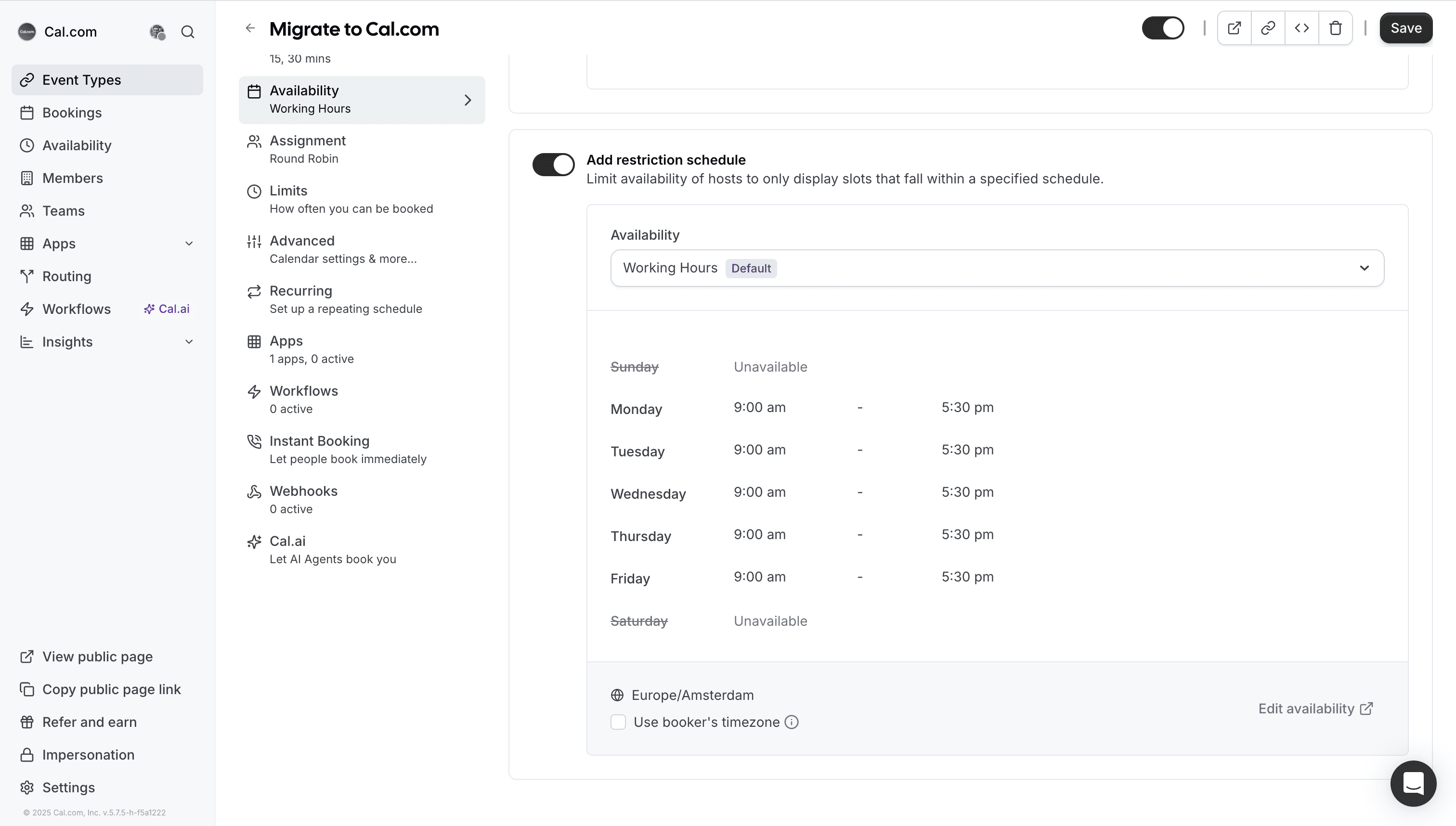Click the Recurring loop icon
Image resolution: width=1456 pixels, height=826 pixels.
pos(254,292)
